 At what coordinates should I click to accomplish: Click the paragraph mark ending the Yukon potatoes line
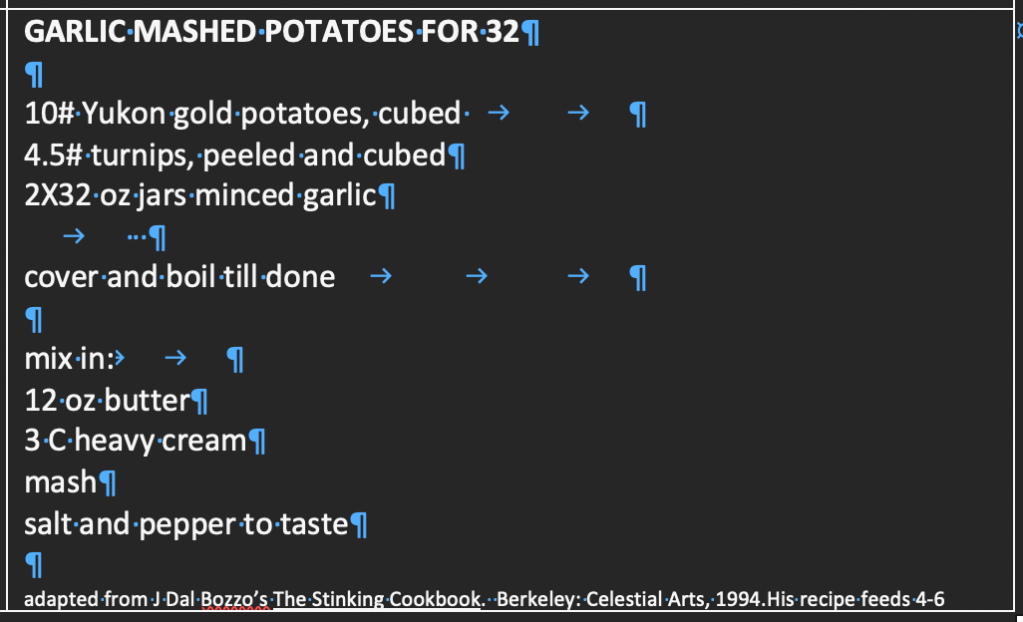tap(637, 116)
